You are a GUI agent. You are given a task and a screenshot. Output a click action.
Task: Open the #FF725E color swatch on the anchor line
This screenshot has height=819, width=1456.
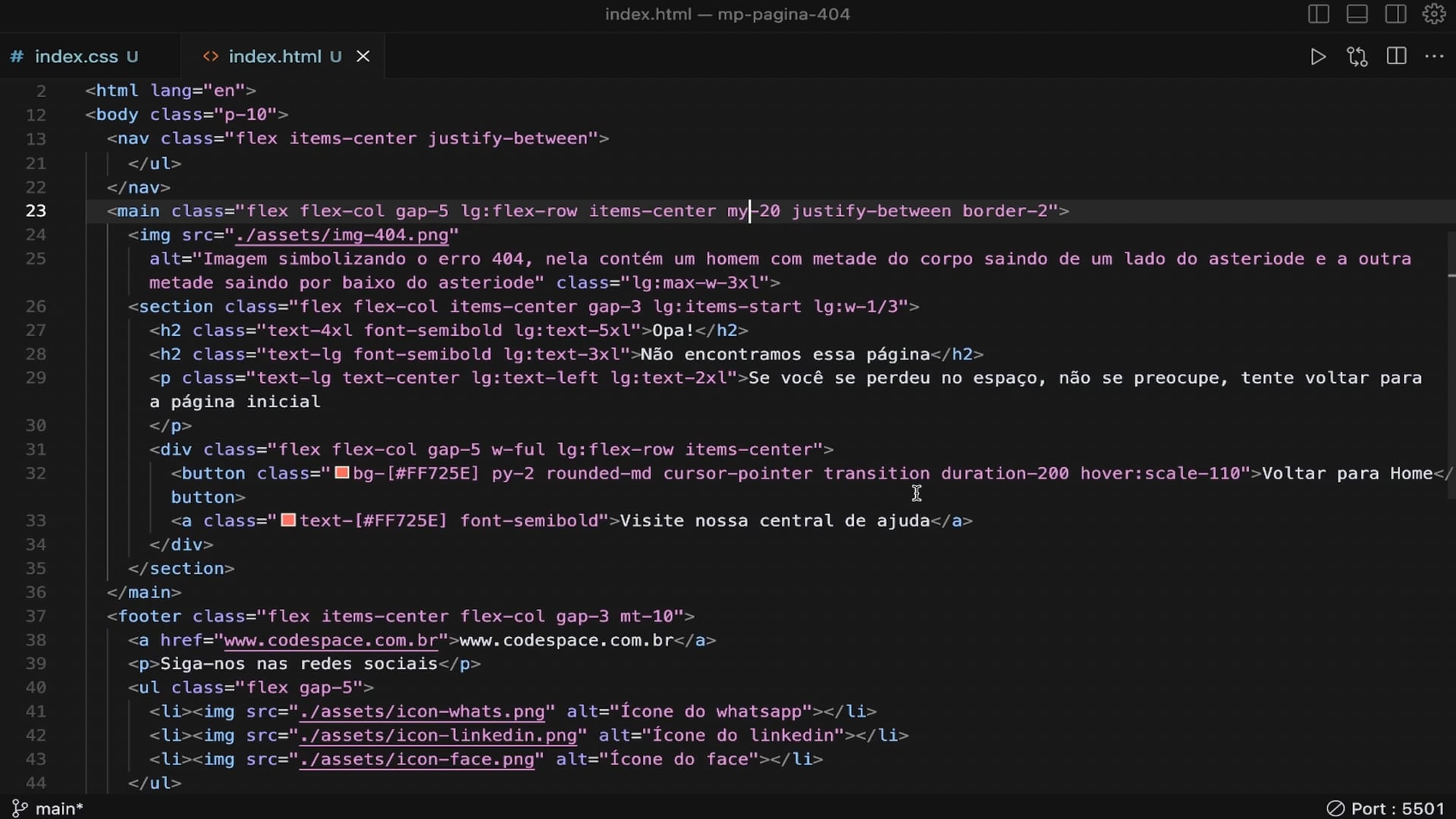[288, 520]
